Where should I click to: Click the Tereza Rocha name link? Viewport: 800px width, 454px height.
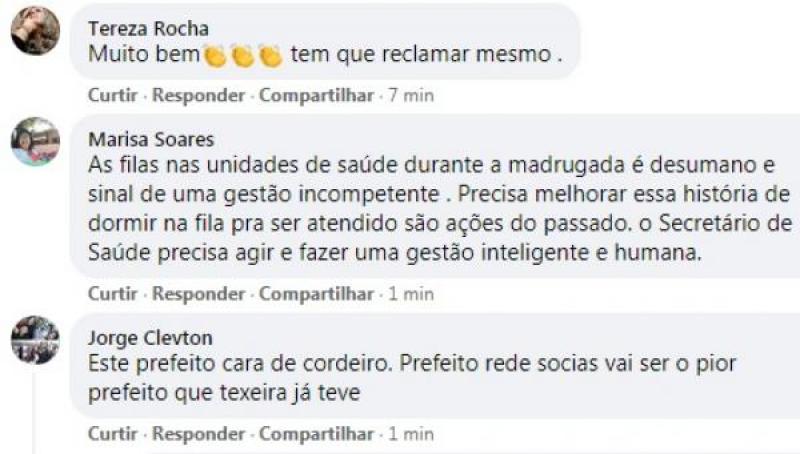[148, 29]
